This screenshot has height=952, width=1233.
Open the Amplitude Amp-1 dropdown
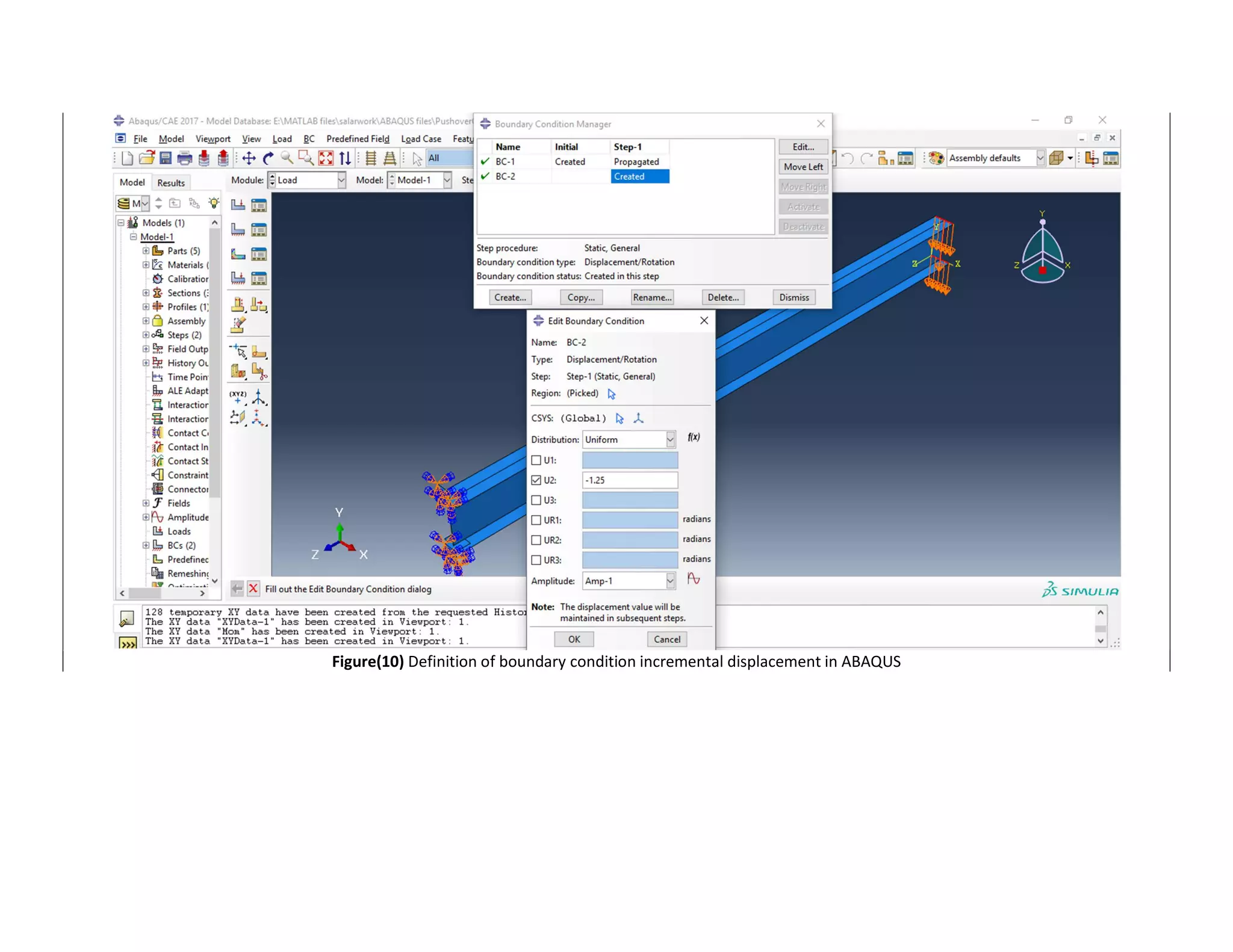point(629,581)
